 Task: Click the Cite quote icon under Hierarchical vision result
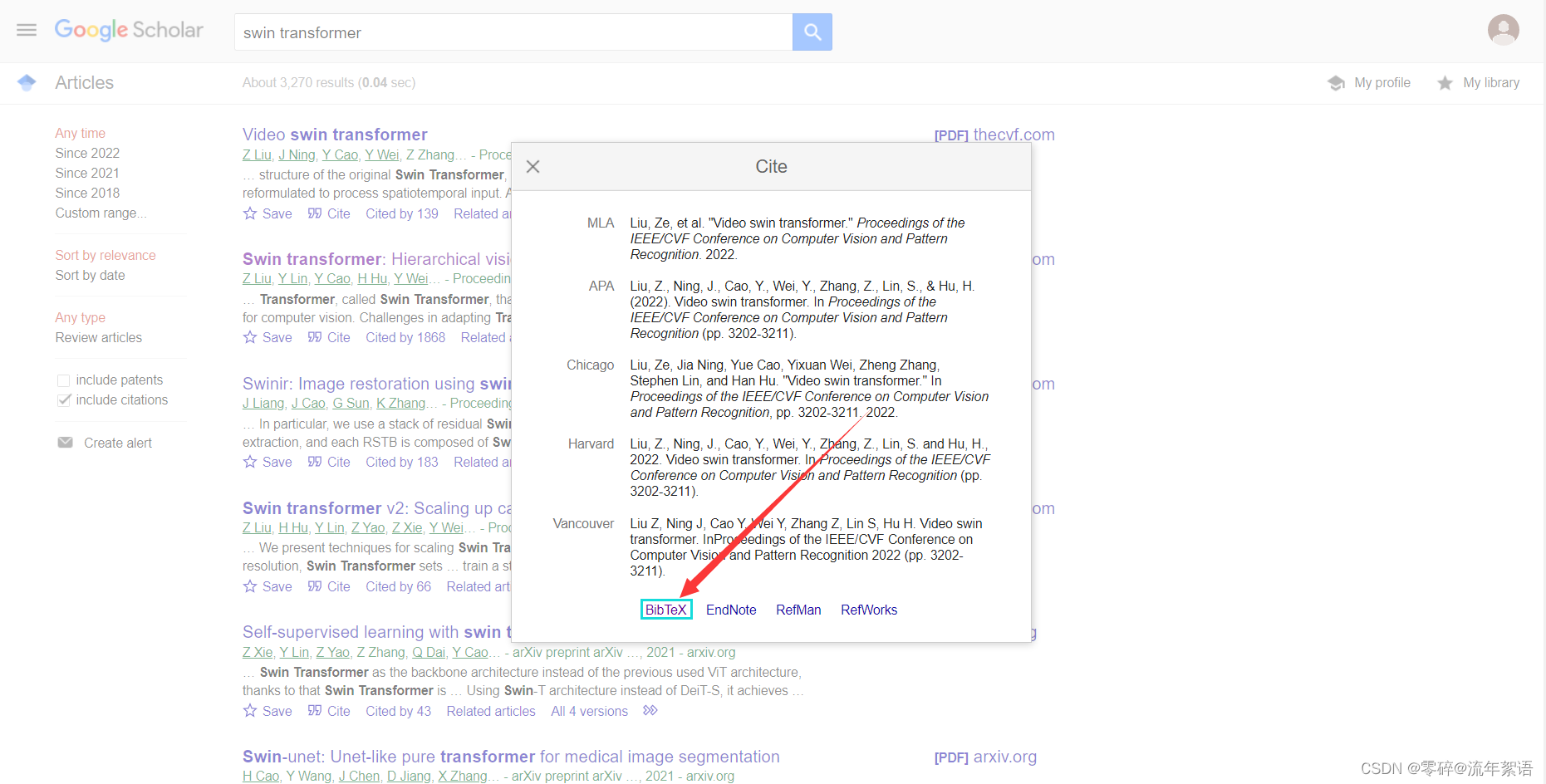pos(315,337)
